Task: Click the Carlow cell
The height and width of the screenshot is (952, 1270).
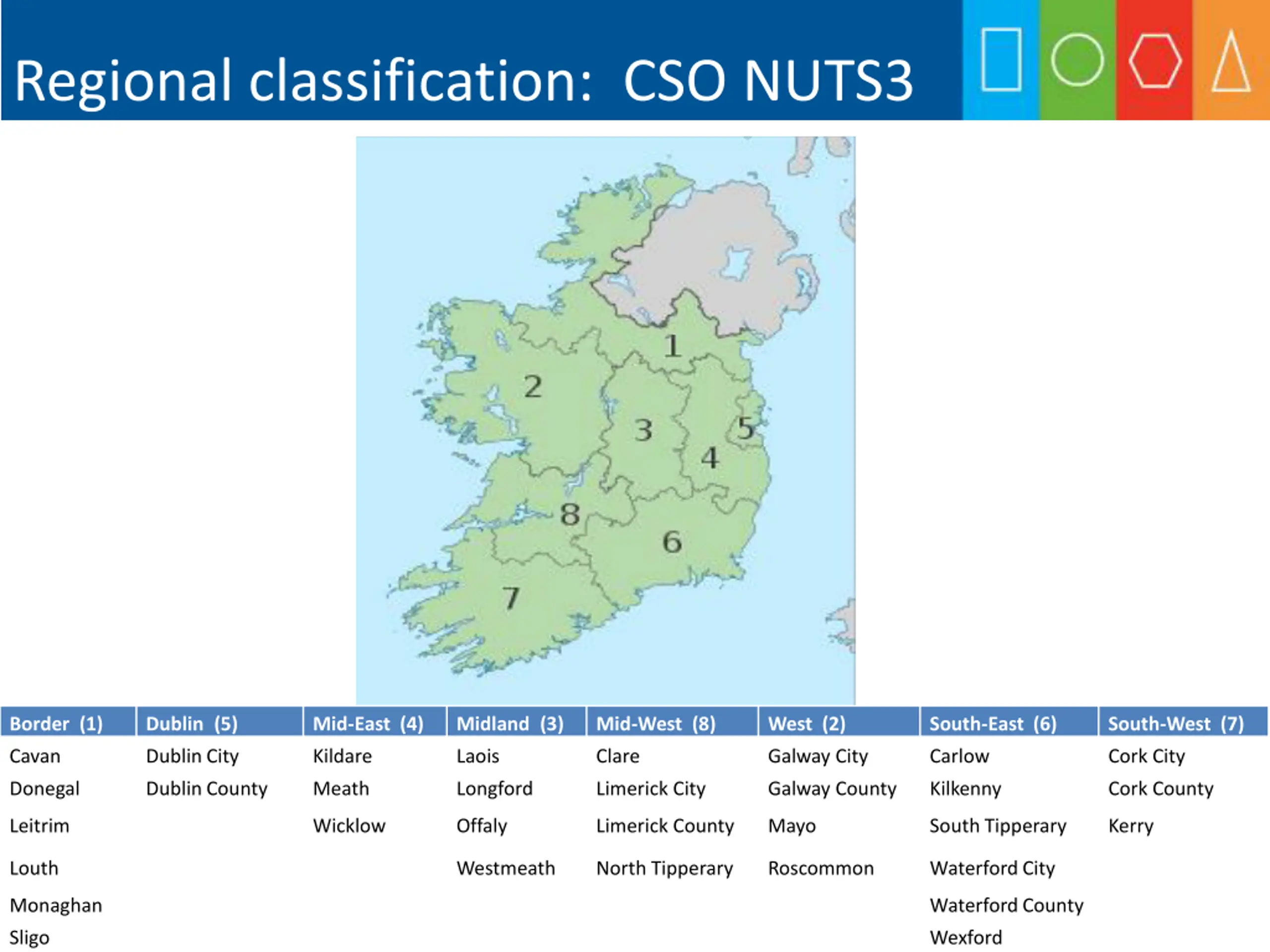Action: (959, 756)
